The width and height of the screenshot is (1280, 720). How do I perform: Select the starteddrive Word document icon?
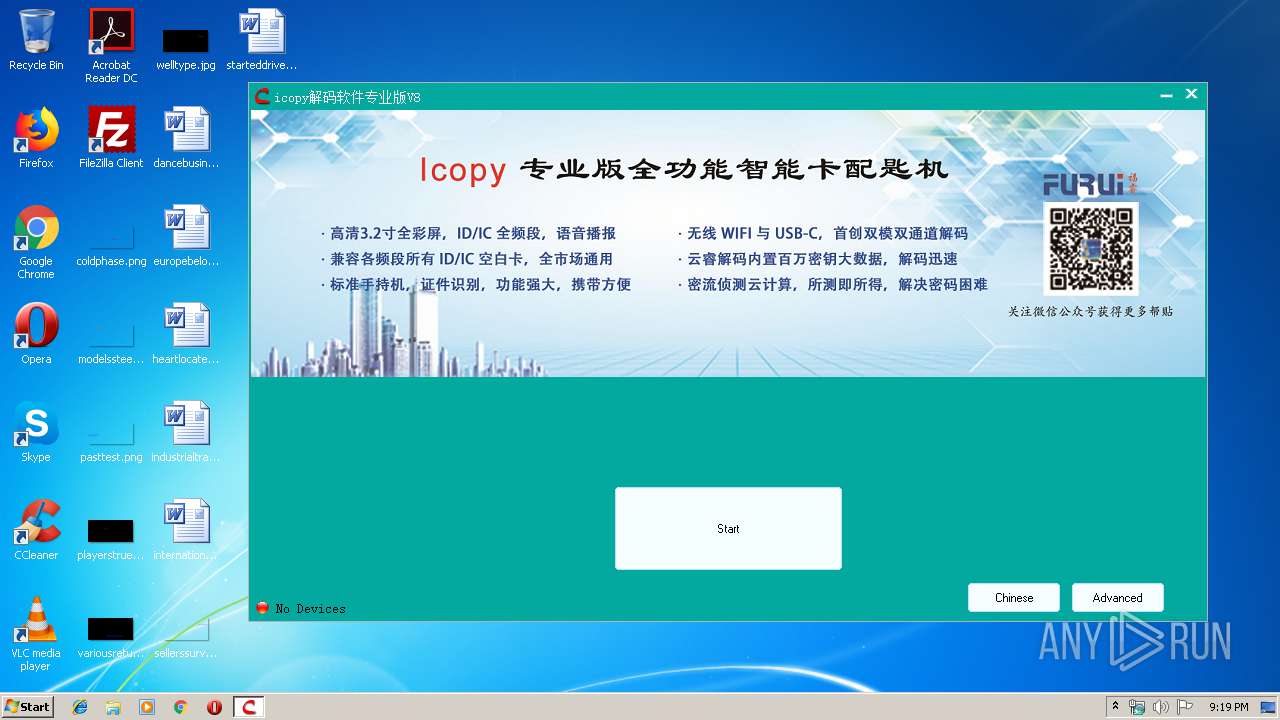262,40
